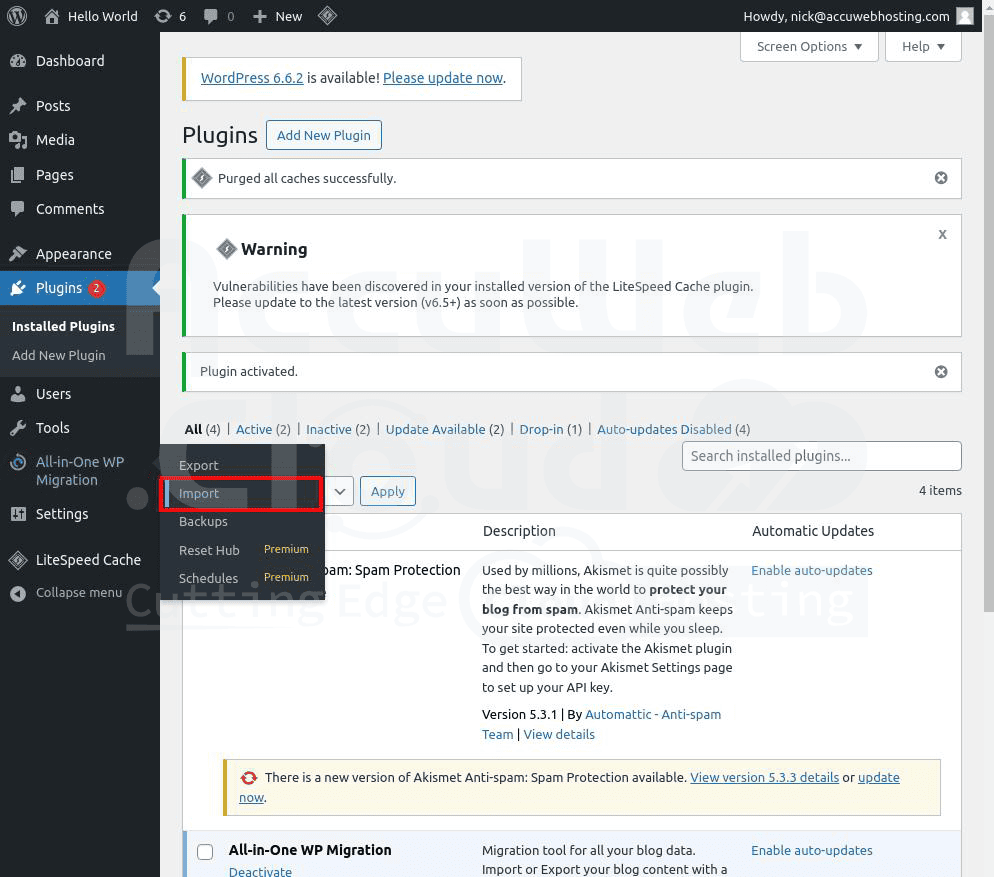
Task: Click the search installed plugins field
Action: [821, 456]
